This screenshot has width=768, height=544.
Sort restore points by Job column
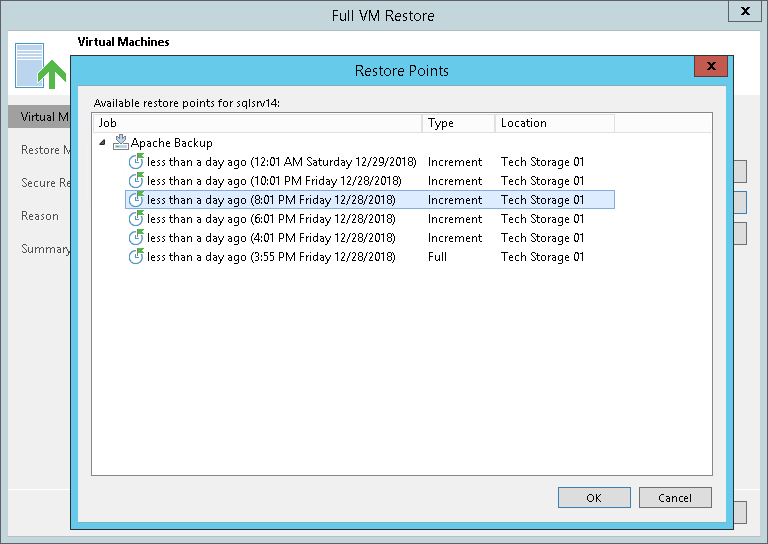click(x=257, y=123)
